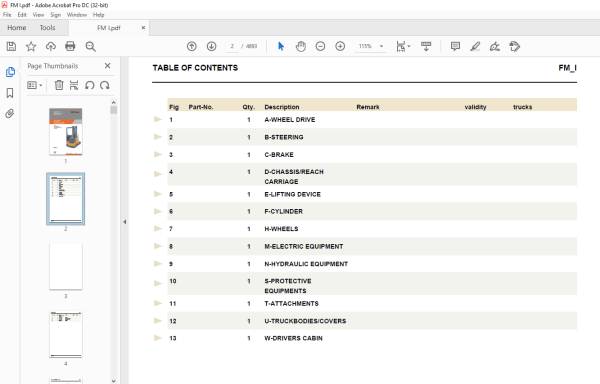Screen dimensions: 600x384
Task: Open the A-WHEEL DRIVE entry link
Action: 290,120
